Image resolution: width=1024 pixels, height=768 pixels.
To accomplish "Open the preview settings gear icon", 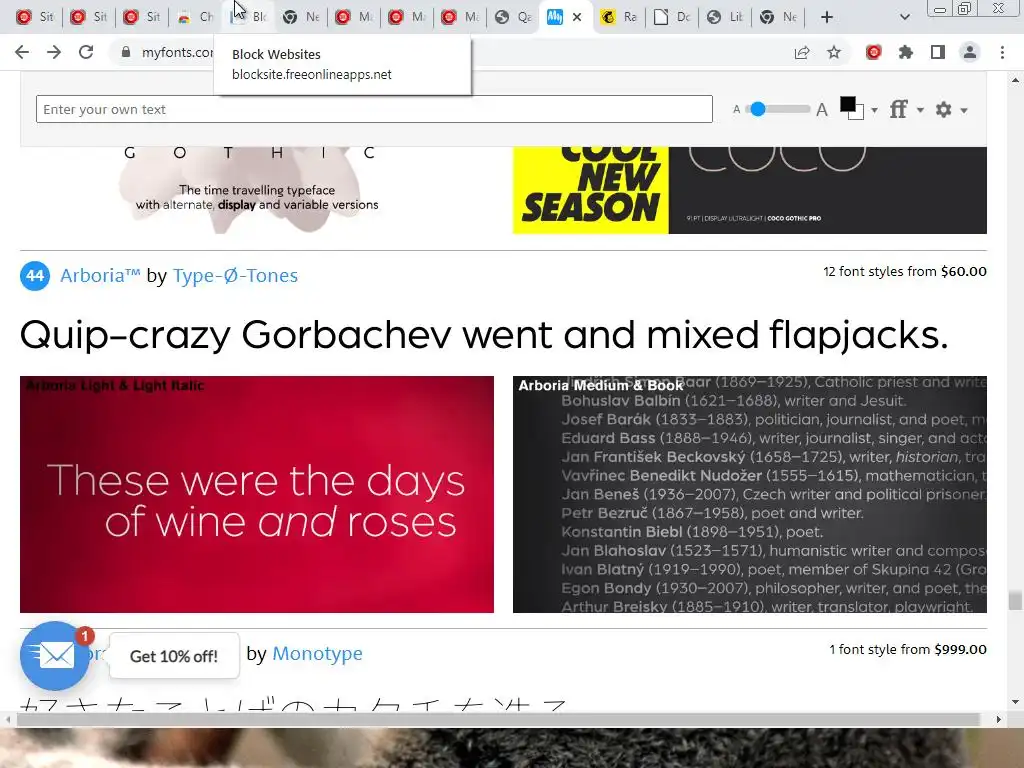I will 944,109.
